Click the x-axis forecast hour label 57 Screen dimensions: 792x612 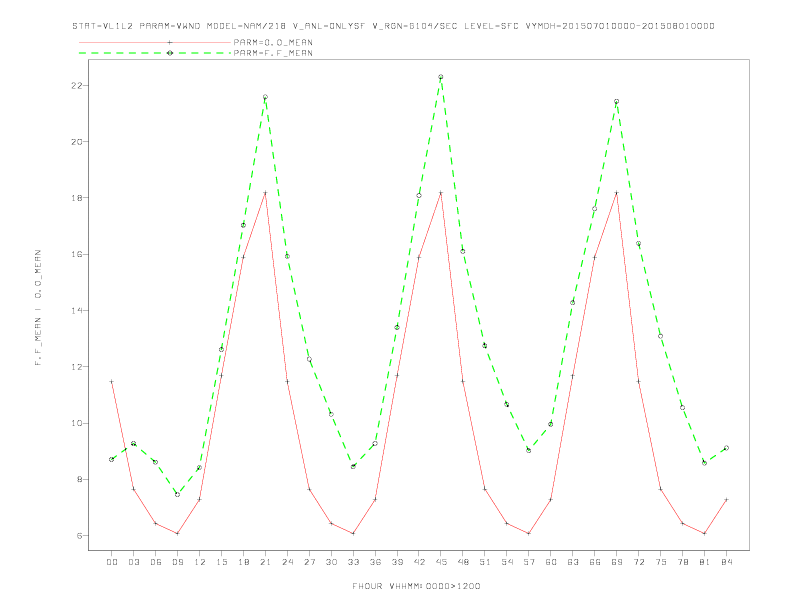pyautogui.click(x=529, y=562)
